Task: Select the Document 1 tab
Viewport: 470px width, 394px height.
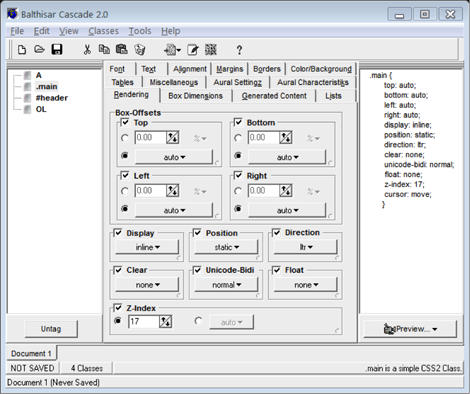Action: [x=31, y=353]
